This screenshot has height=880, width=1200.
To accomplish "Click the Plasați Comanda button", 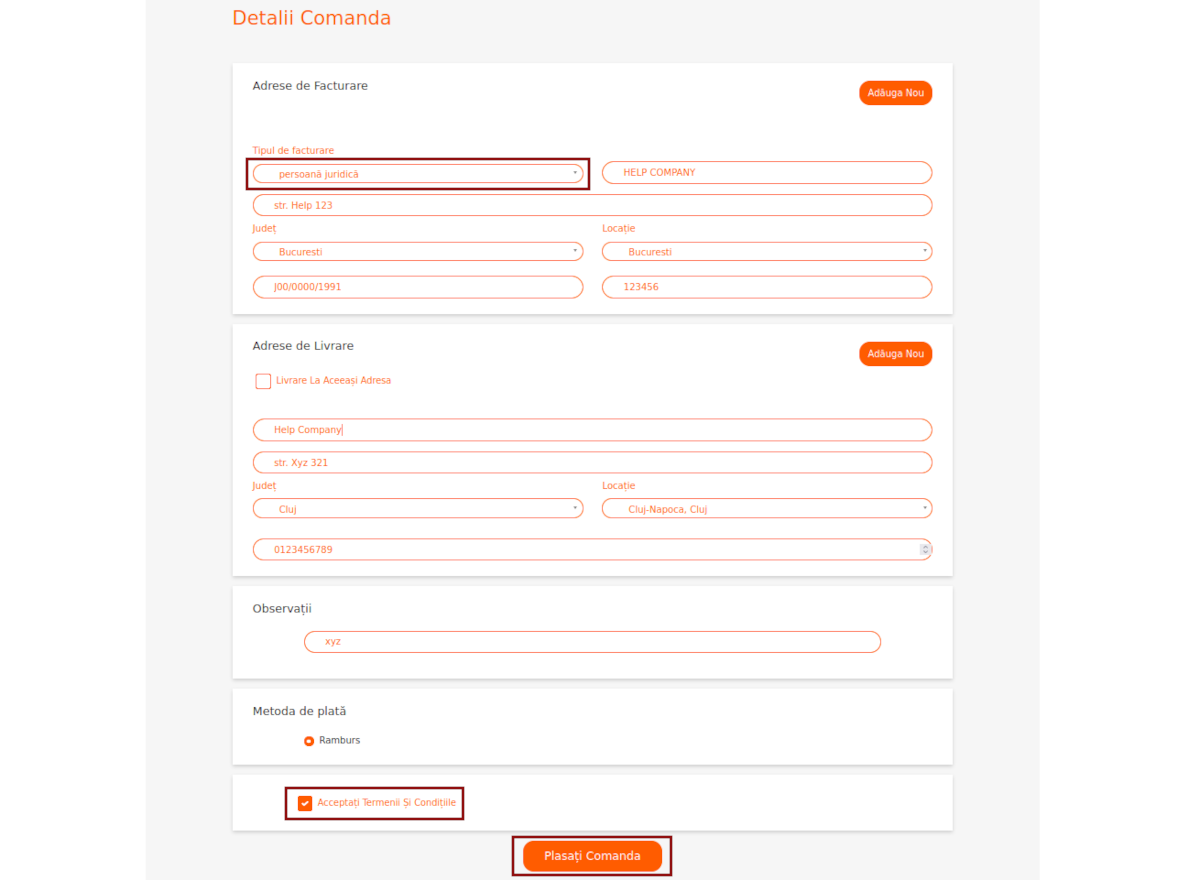I will 592,856.
